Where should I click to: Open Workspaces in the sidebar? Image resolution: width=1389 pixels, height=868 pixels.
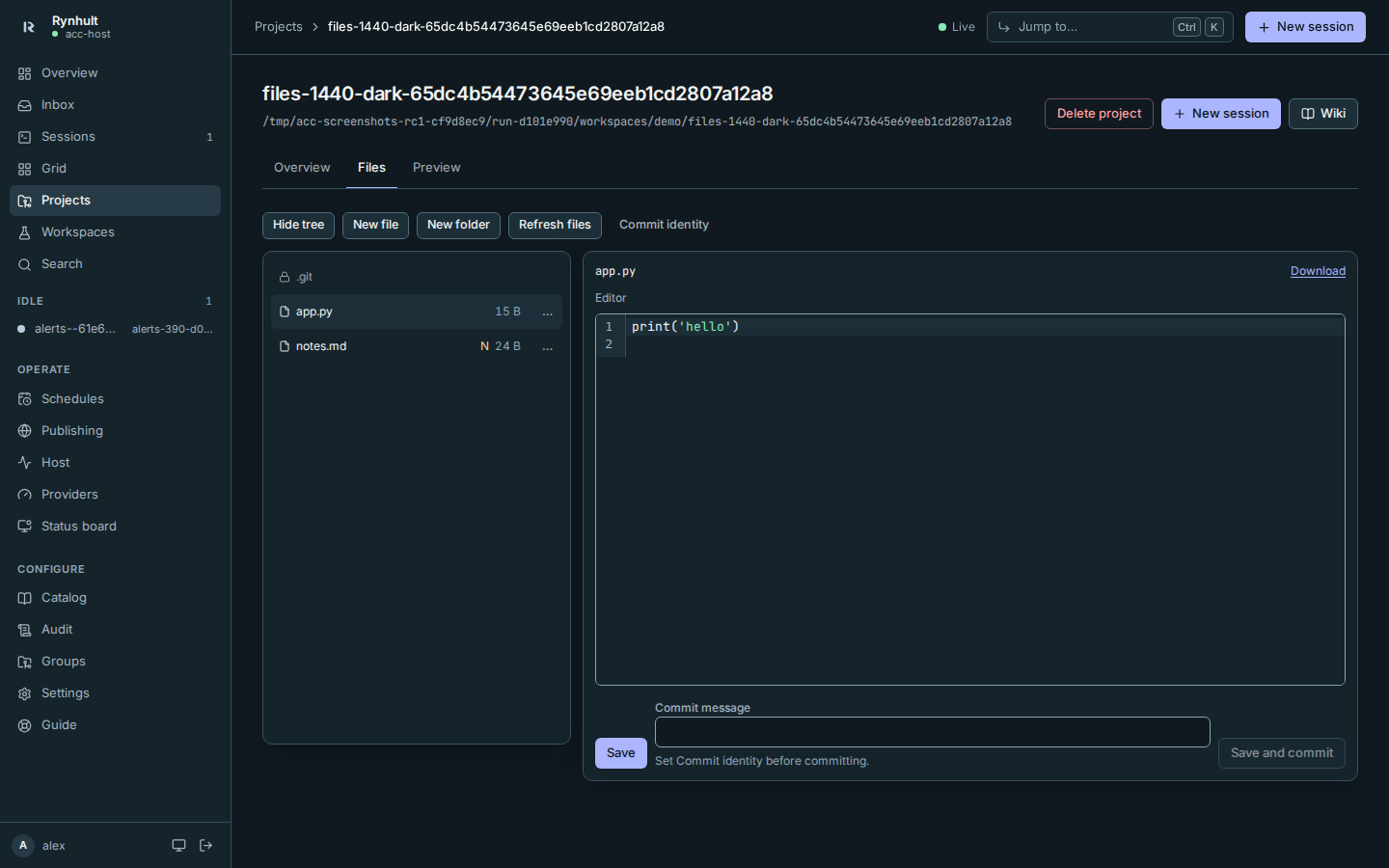coord(115,232)
